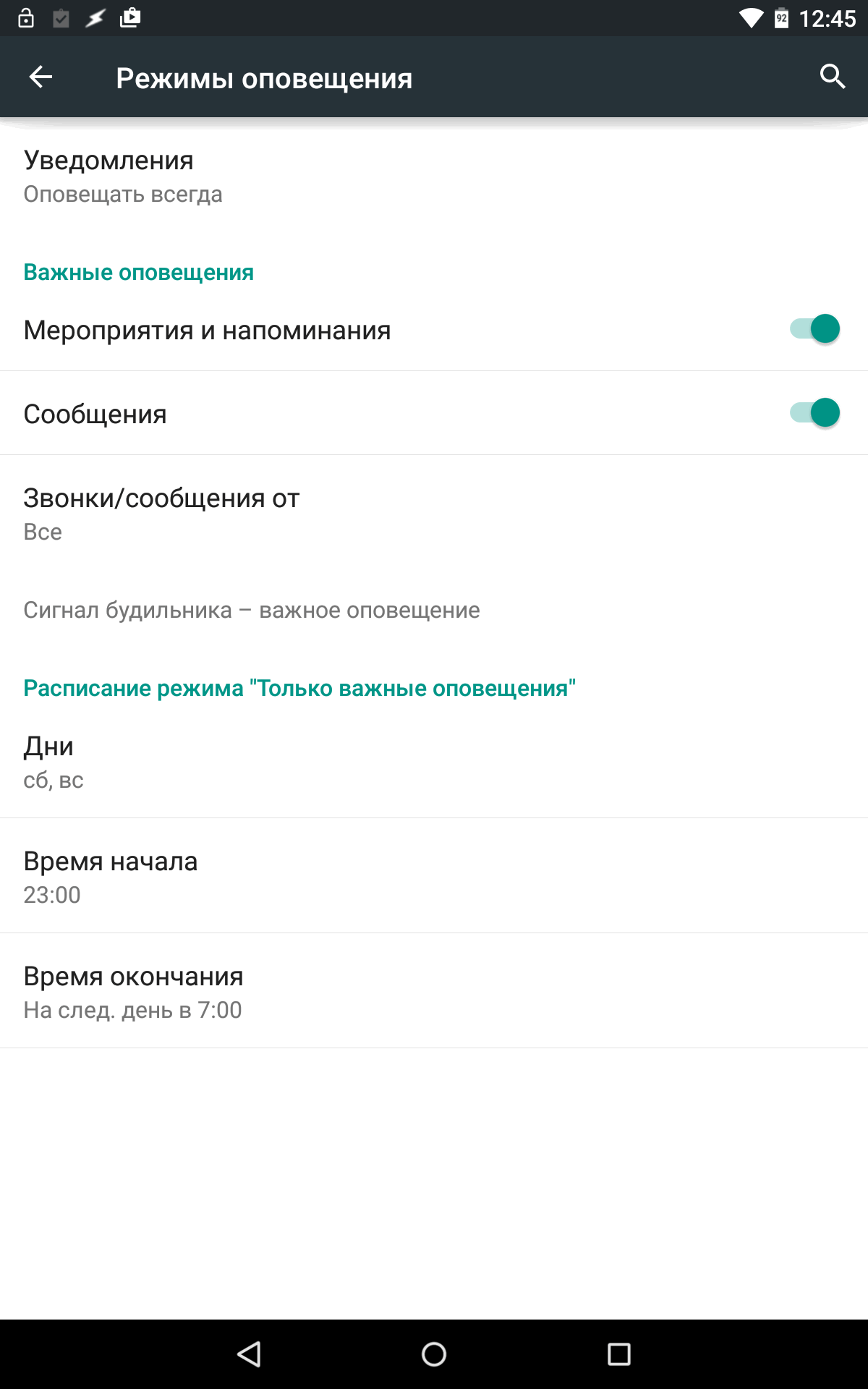Open recent apps square button
Viewport: 868px width, 1389px height.
(x=619, y=1354)
